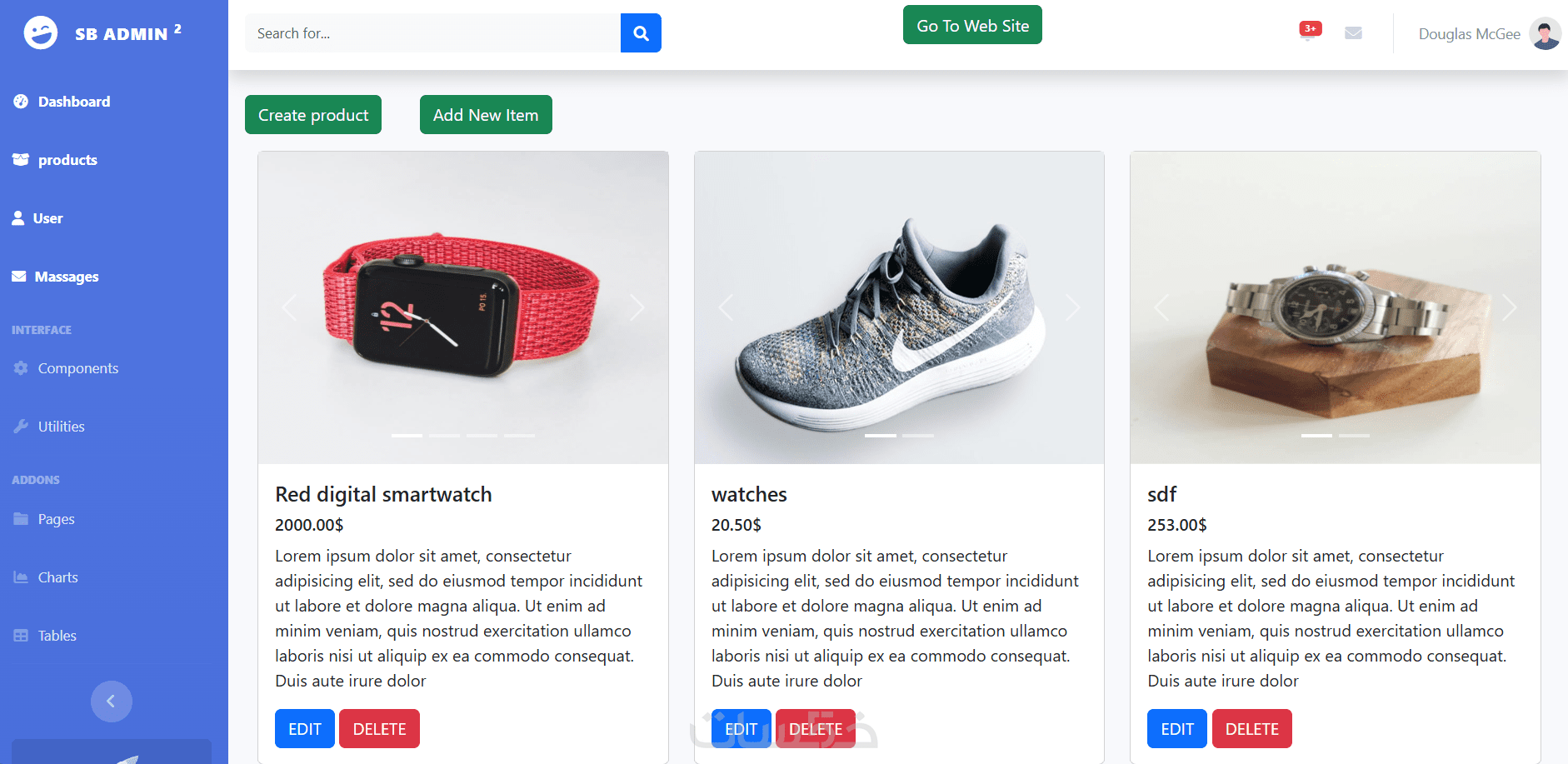Open Dashboard from the sidebar
Screen dimensions: 1568x764
(73, 102)
